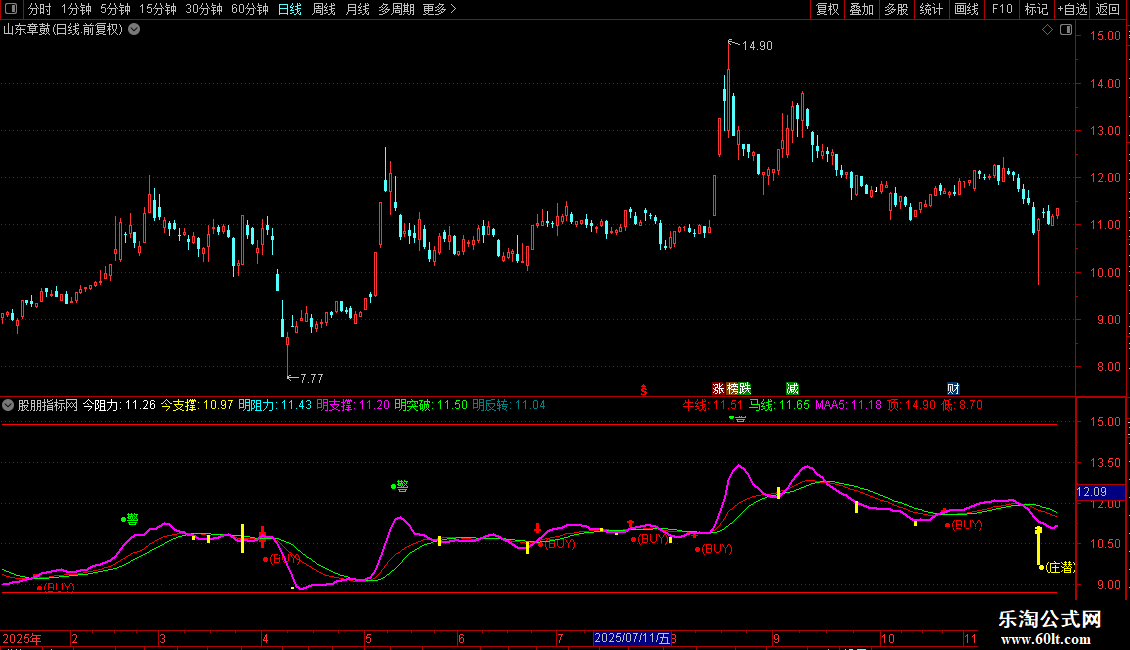Click the orange 榜 event badge

[732, 389]
